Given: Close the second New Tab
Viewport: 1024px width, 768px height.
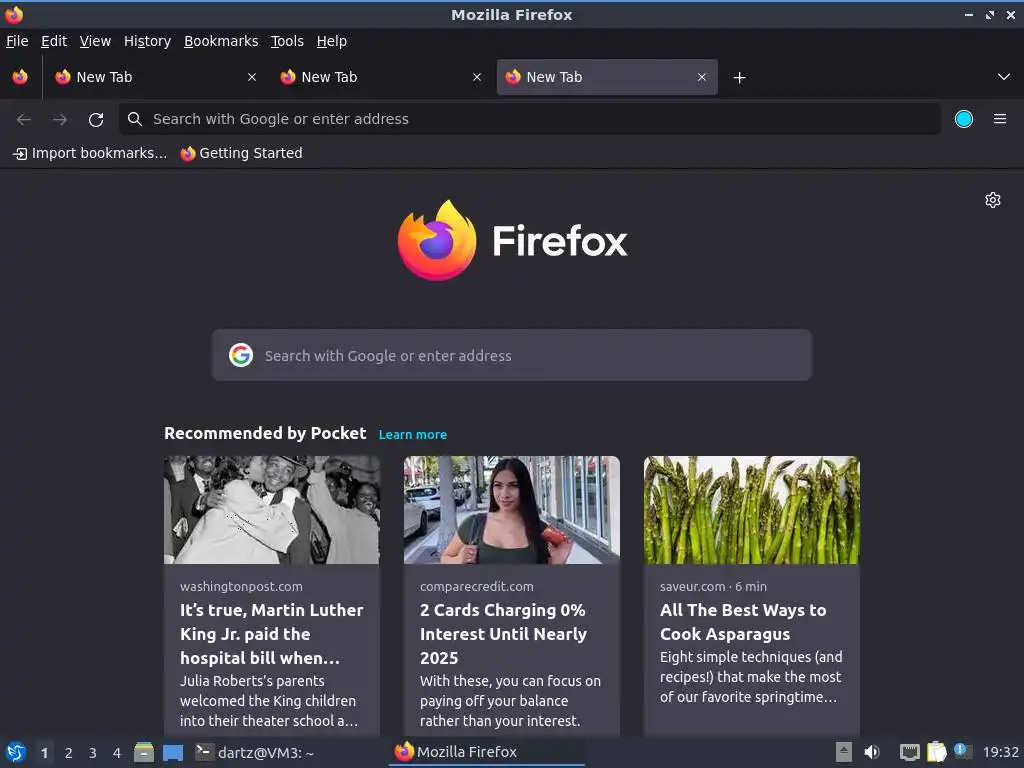Looking at the screenshot, I should 477,77.
